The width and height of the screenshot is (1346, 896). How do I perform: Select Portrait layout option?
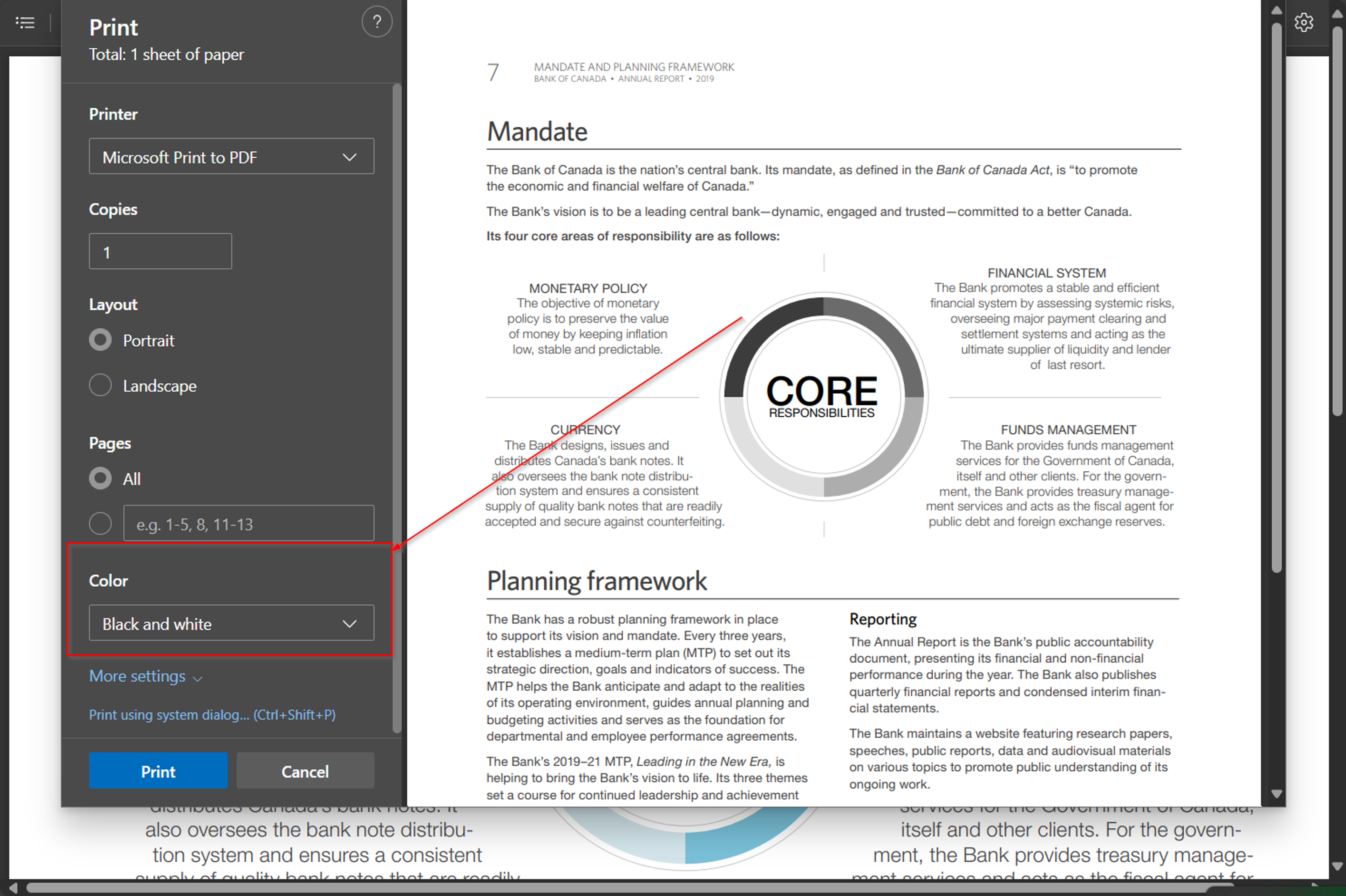click(100, 340)
